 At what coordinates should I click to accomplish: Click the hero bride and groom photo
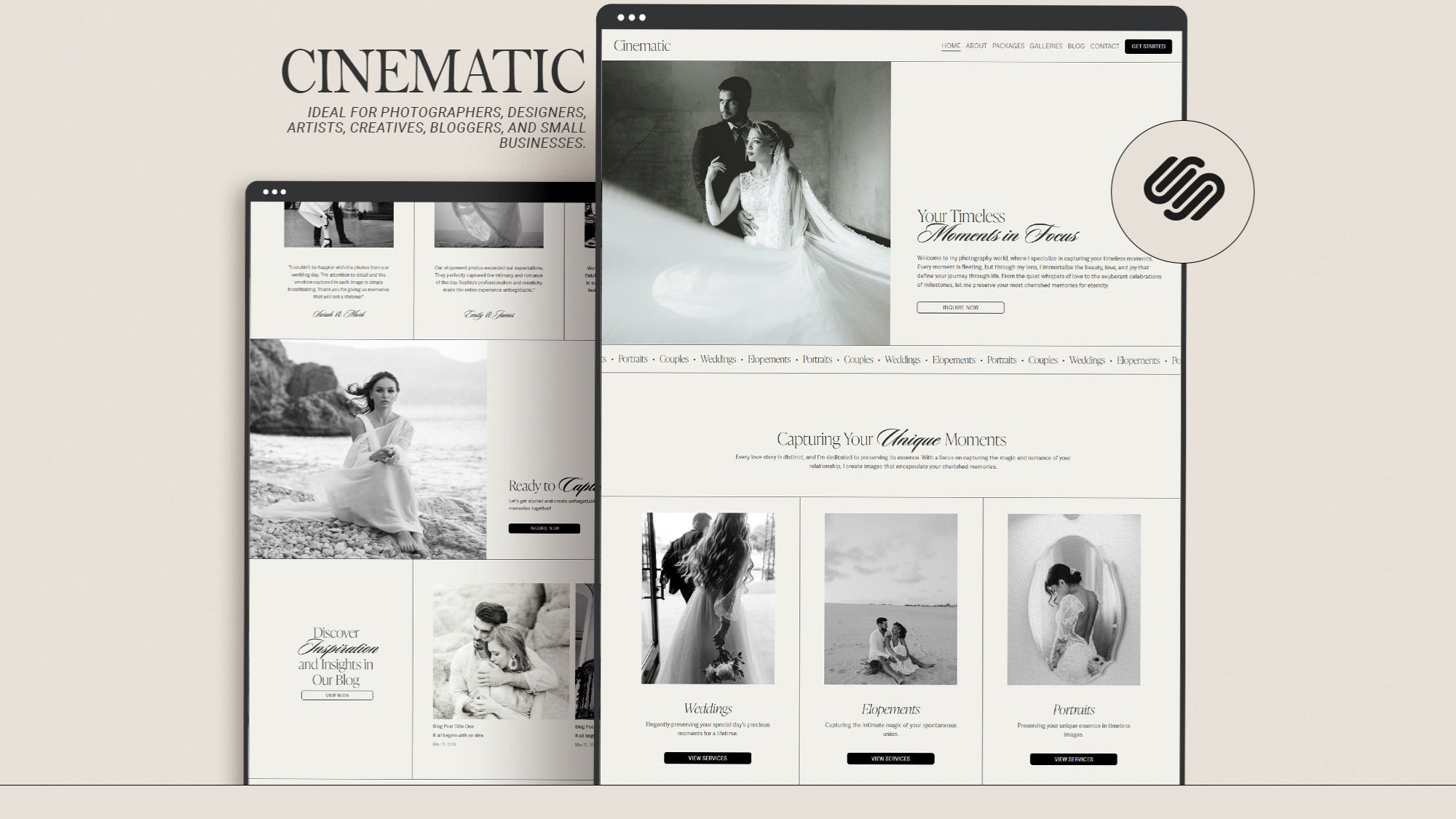[746, 203]
